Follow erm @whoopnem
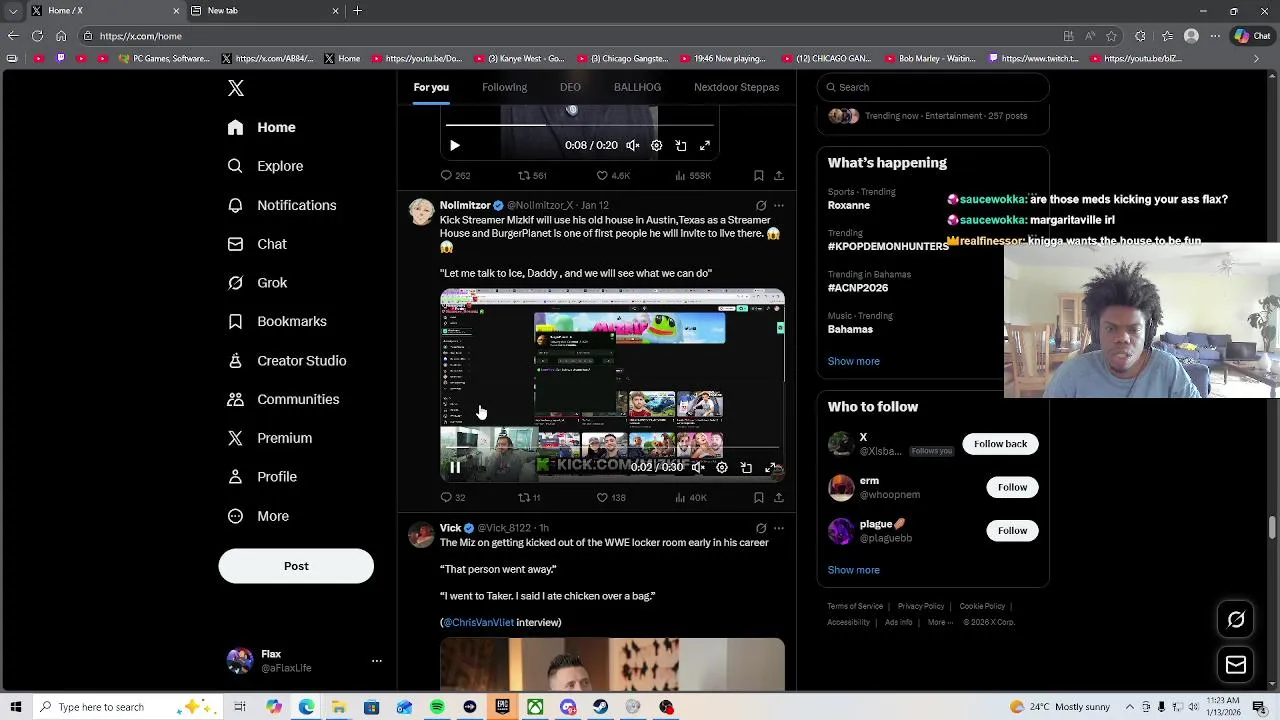 pos(1012,487)
